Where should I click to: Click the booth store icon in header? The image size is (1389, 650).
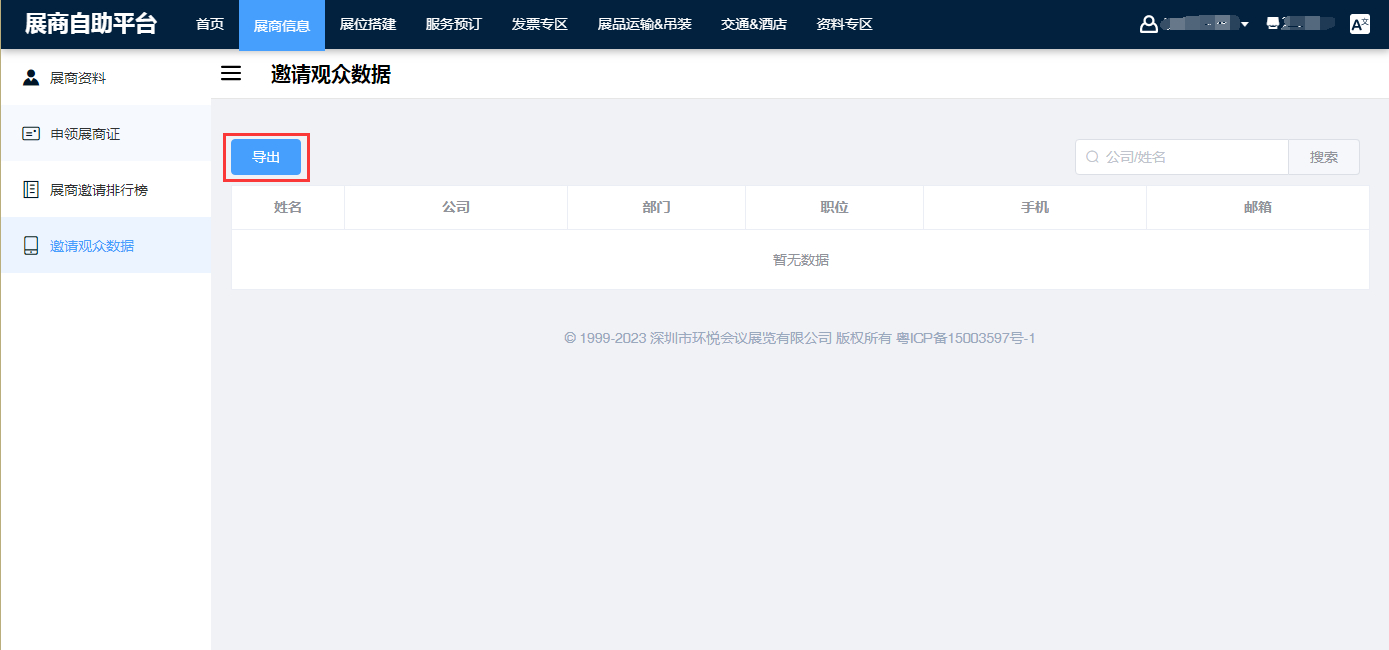pos(1273,24)
